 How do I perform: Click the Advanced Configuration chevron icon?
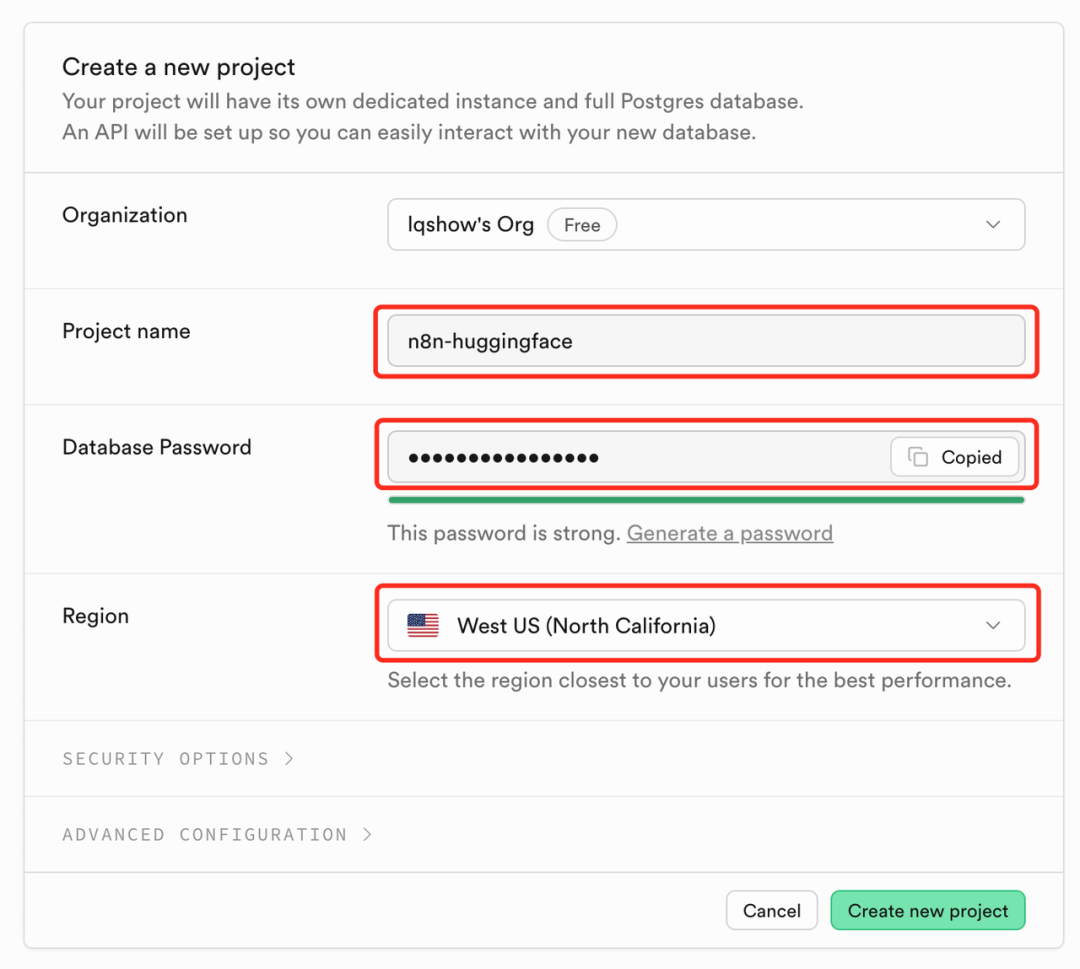coord(367,834)
